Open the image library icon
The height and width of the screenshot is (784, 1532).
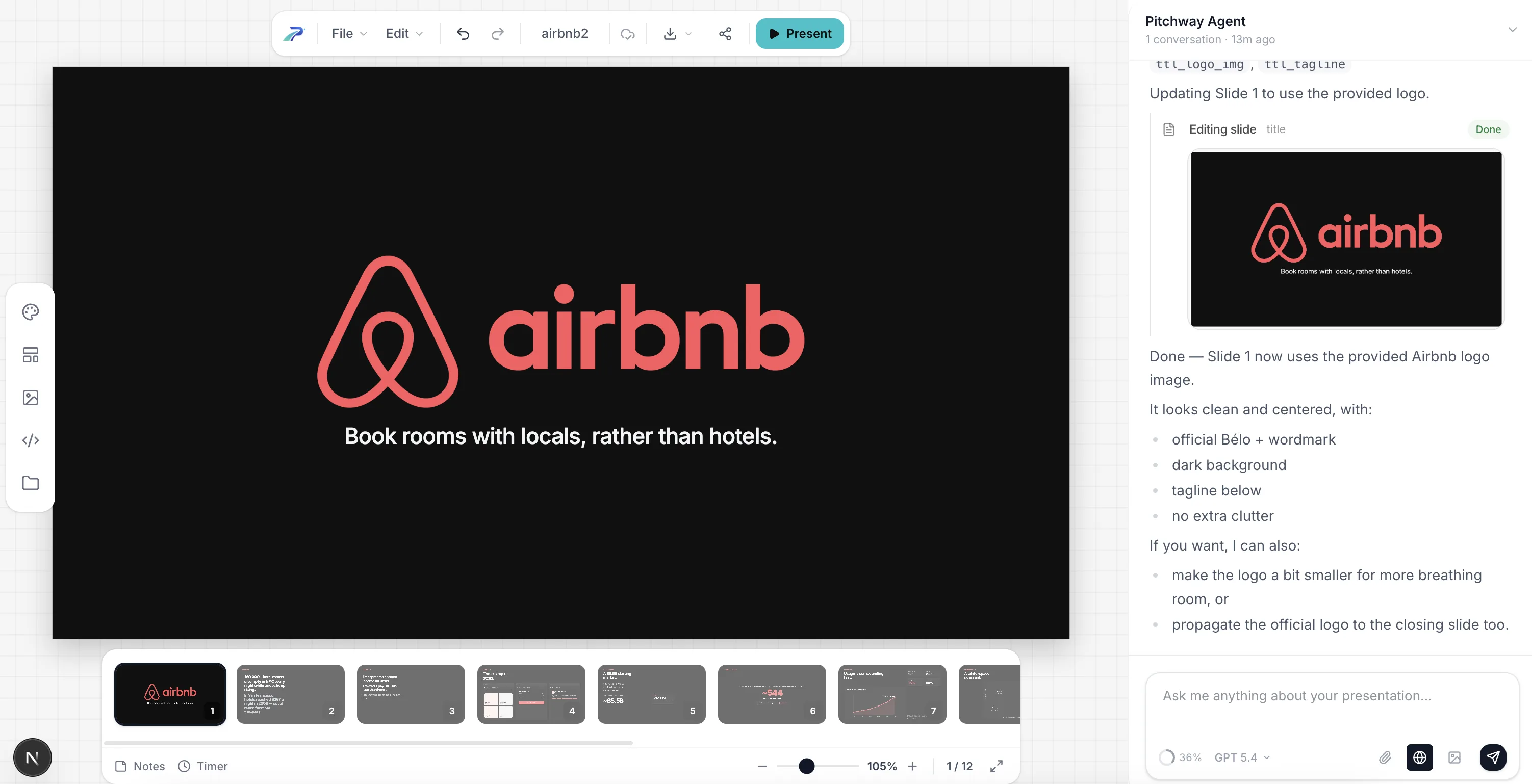click(30, 398)
